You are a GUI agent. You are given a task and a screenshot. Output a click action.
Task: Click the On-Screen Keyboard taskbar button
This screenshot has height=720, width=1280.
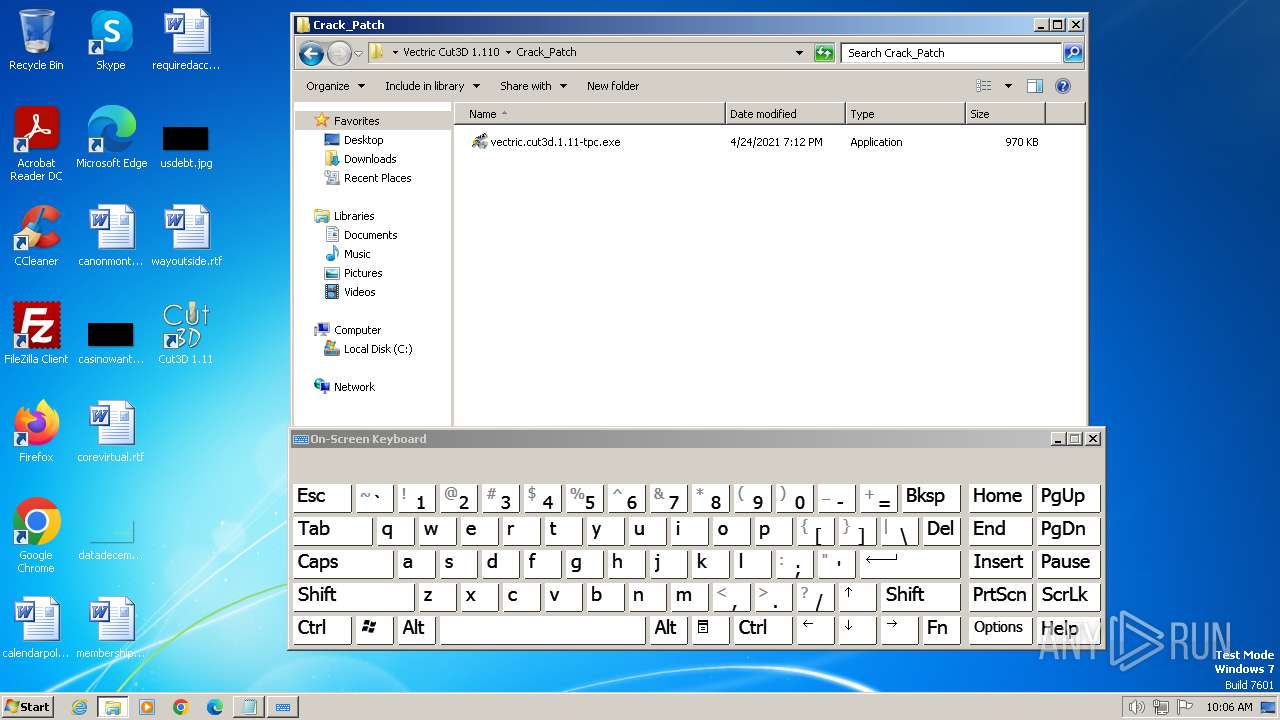point(282,707)
